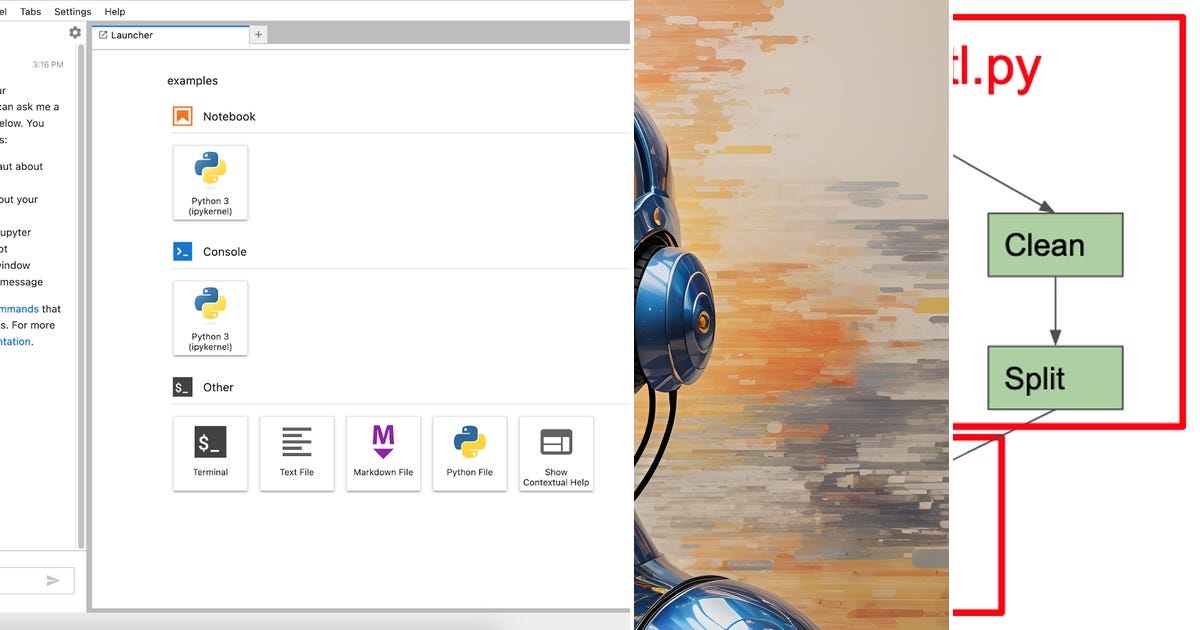Image resolution: width=1200 pixels, height=630 pixels.
Task: Create a new Text File
Action: click(297, 453)
